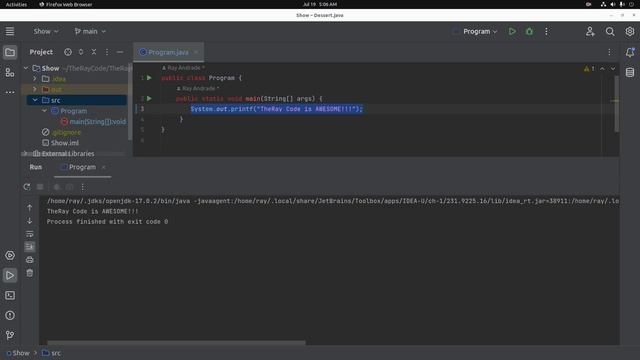This screenshot has width=640, height=360.
Task: Click Show breadcrumb in status bar
Action: coord(18,353)
